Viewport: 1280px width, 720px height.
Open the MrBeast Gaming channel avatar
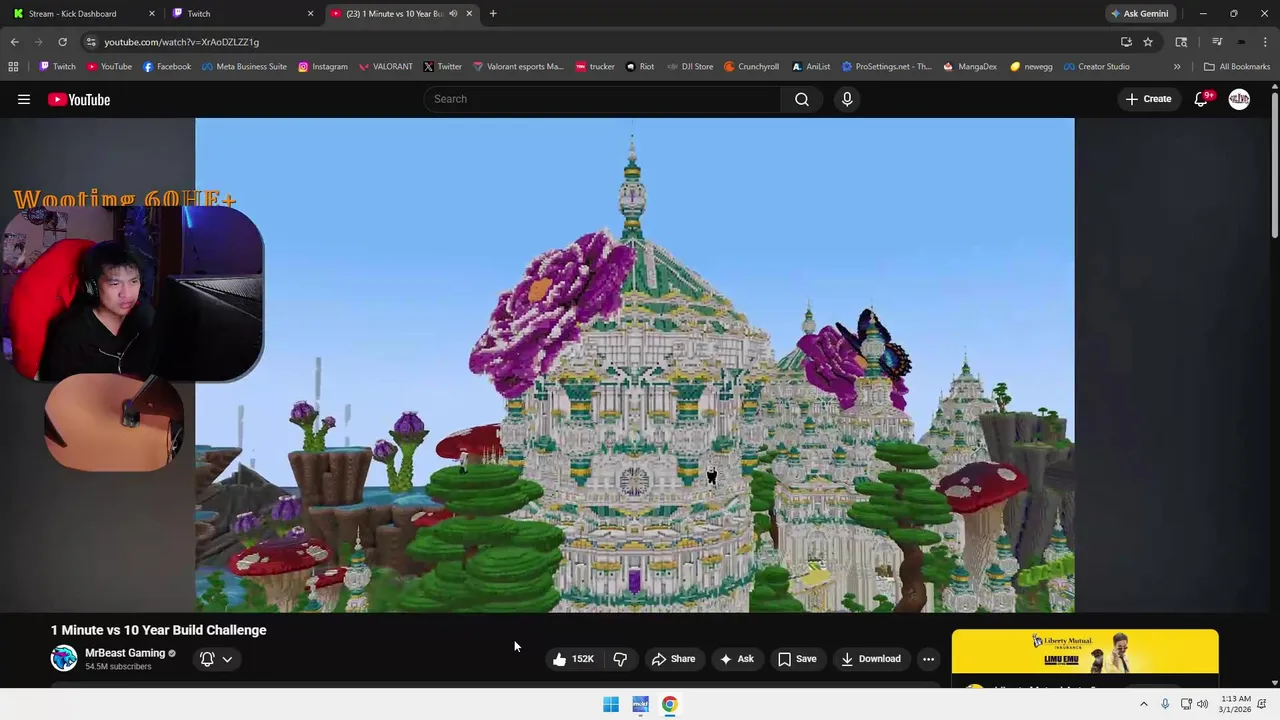[64, 658]
